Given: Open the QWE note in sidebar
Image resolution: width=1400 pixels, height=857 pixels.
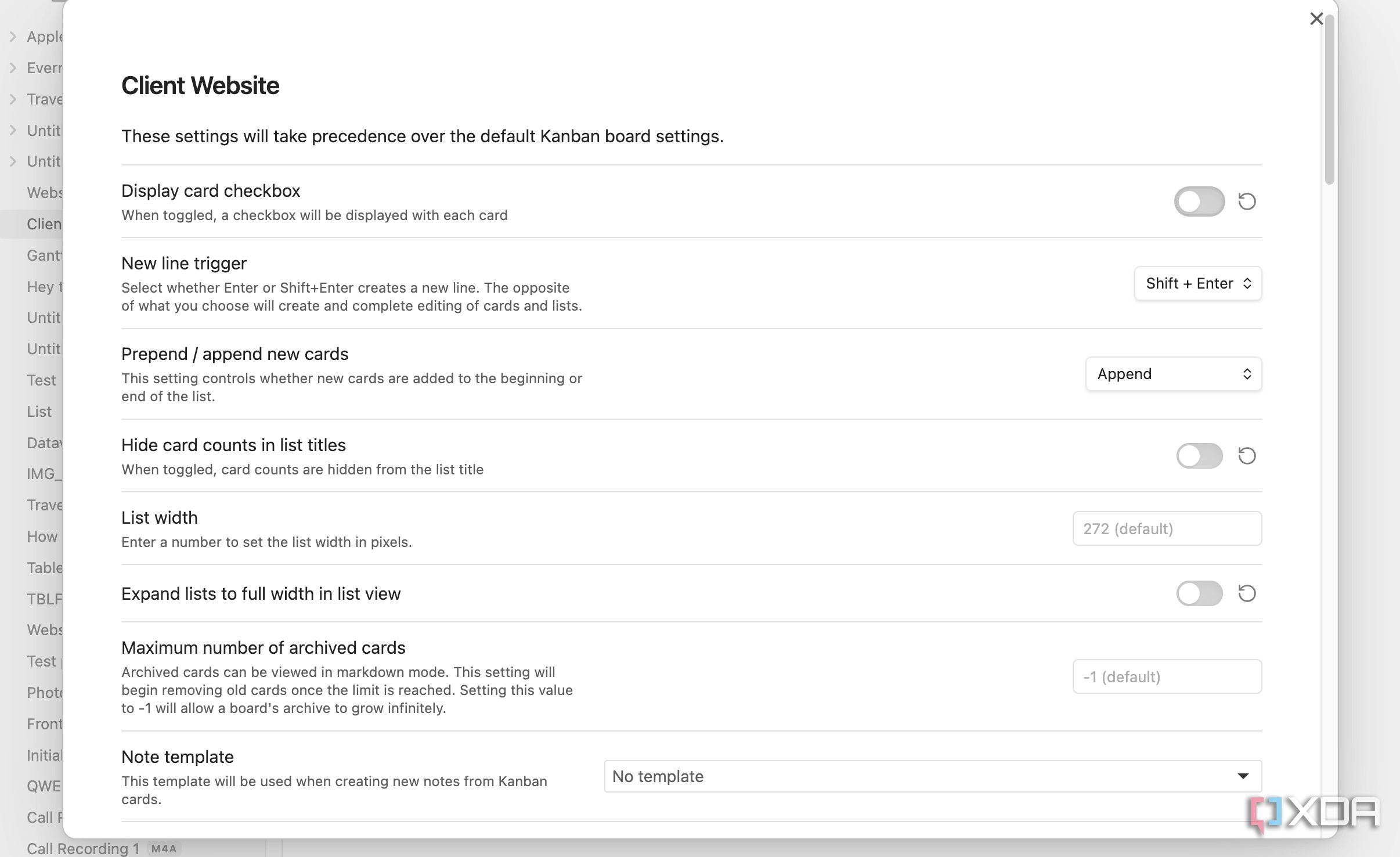Looking at the screenshot, I should tap(44, 786).
